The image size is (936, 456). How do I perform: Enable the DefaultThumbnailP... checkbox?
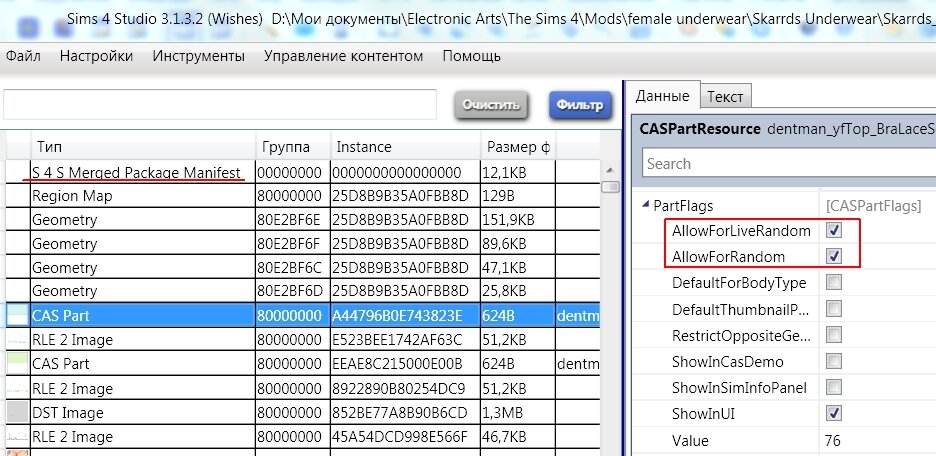(834, 309)
